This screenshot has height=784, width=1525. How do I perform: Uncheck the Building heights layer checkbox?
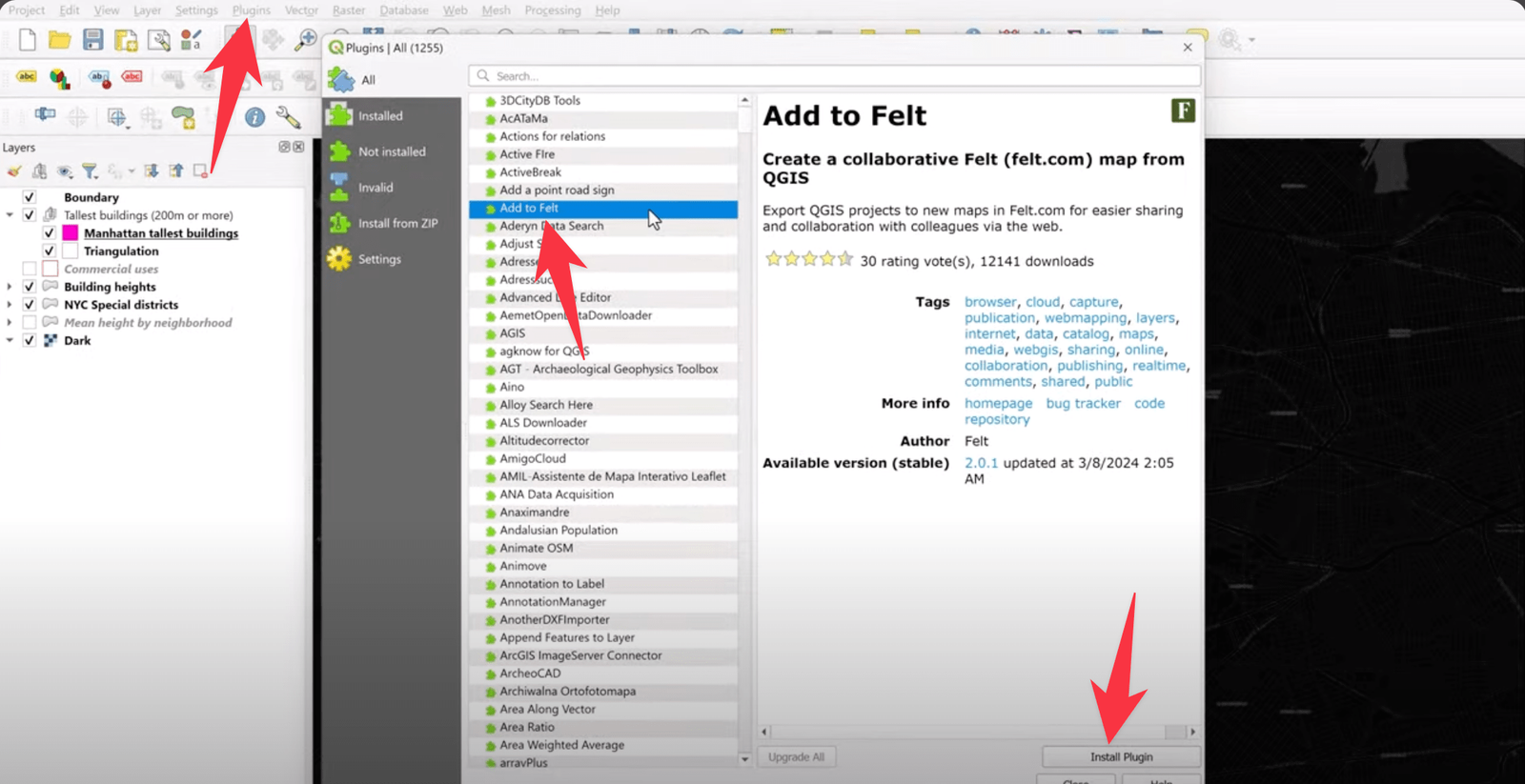pos(30,287)
